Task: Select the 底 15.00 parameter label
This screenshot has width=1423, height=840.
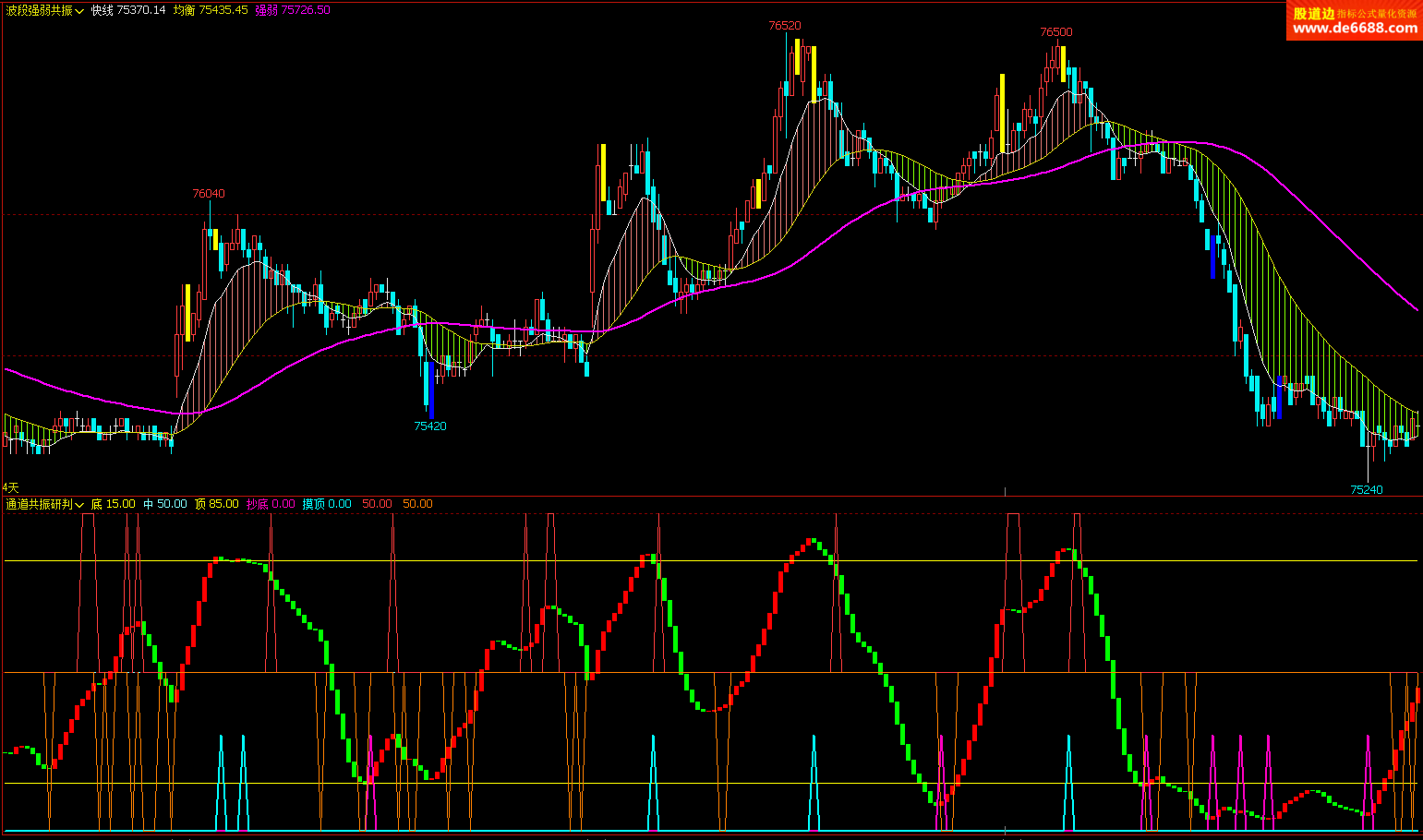Action: click(113, 504)
